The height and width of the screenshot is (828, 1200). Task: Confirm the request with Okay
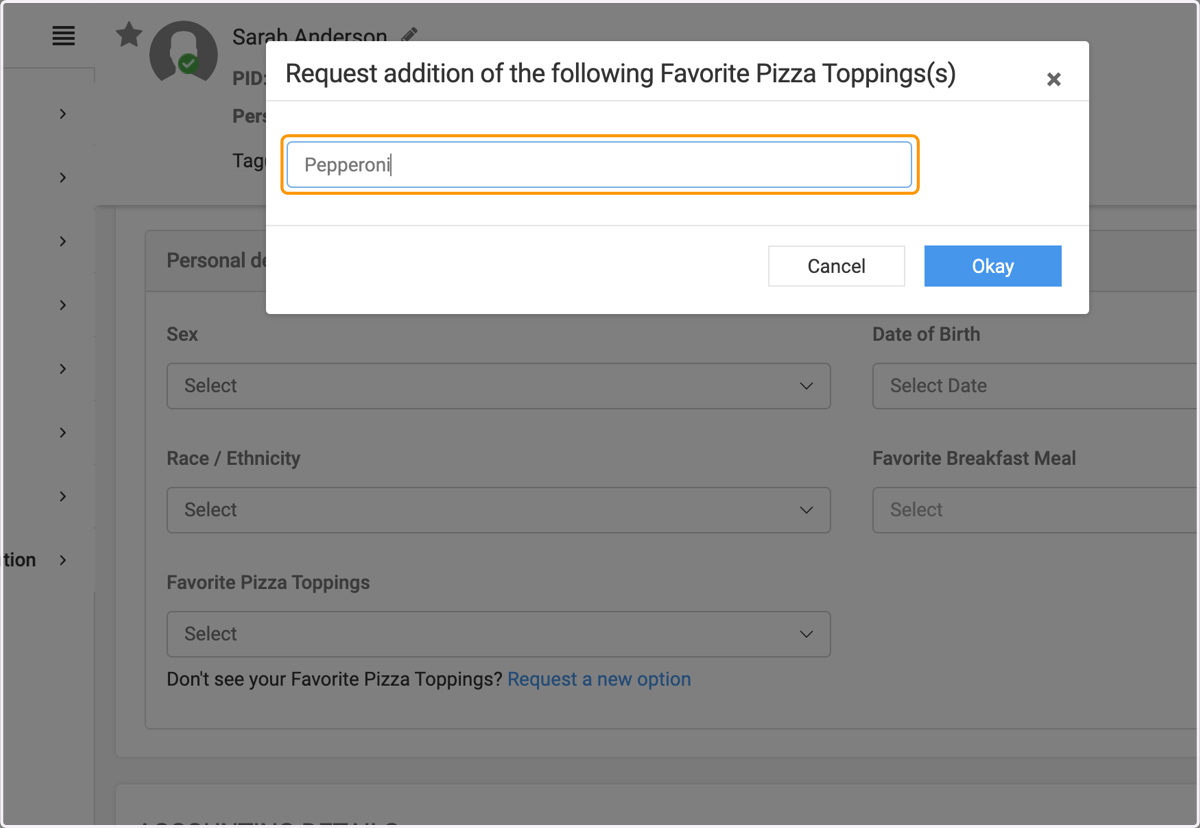tap(992, 266)
